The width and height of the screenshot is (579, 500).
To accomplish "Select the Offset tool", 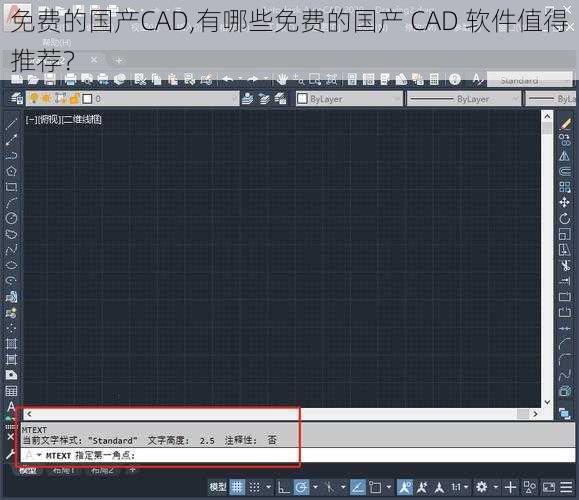I will point(565,171).
